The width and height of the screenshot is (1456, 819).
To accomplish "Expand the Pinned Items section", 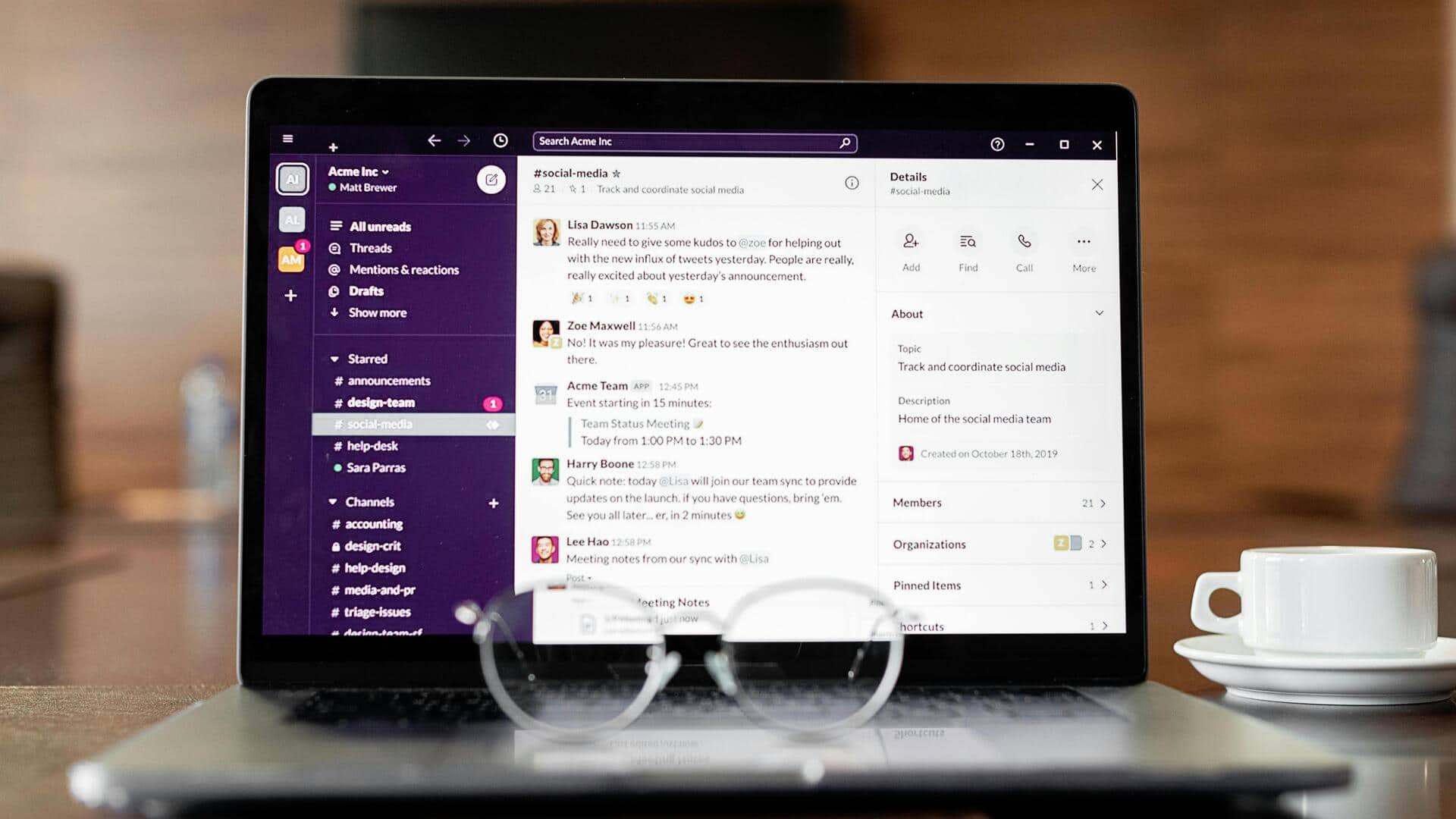I will [x=1100, y=586].
